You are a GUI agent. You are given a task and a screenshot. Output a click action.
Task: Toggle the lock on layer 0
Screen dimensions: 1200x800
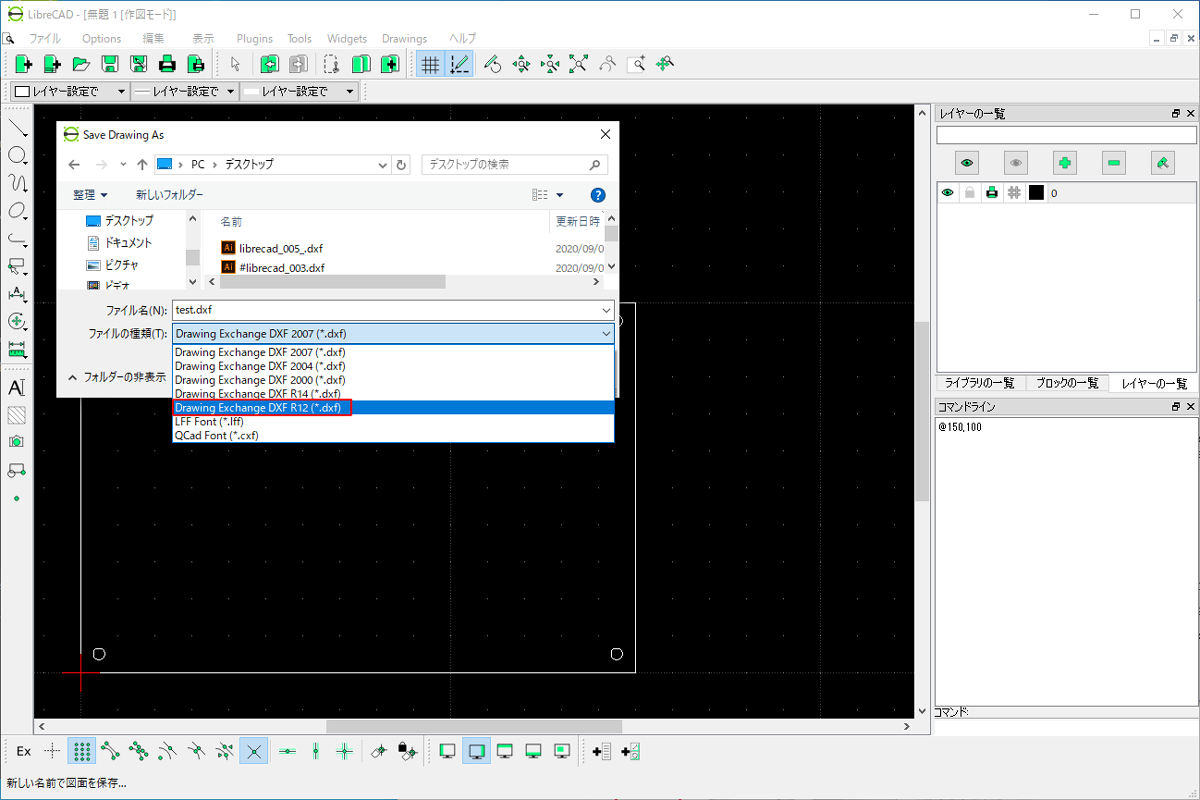coord(969,193)
